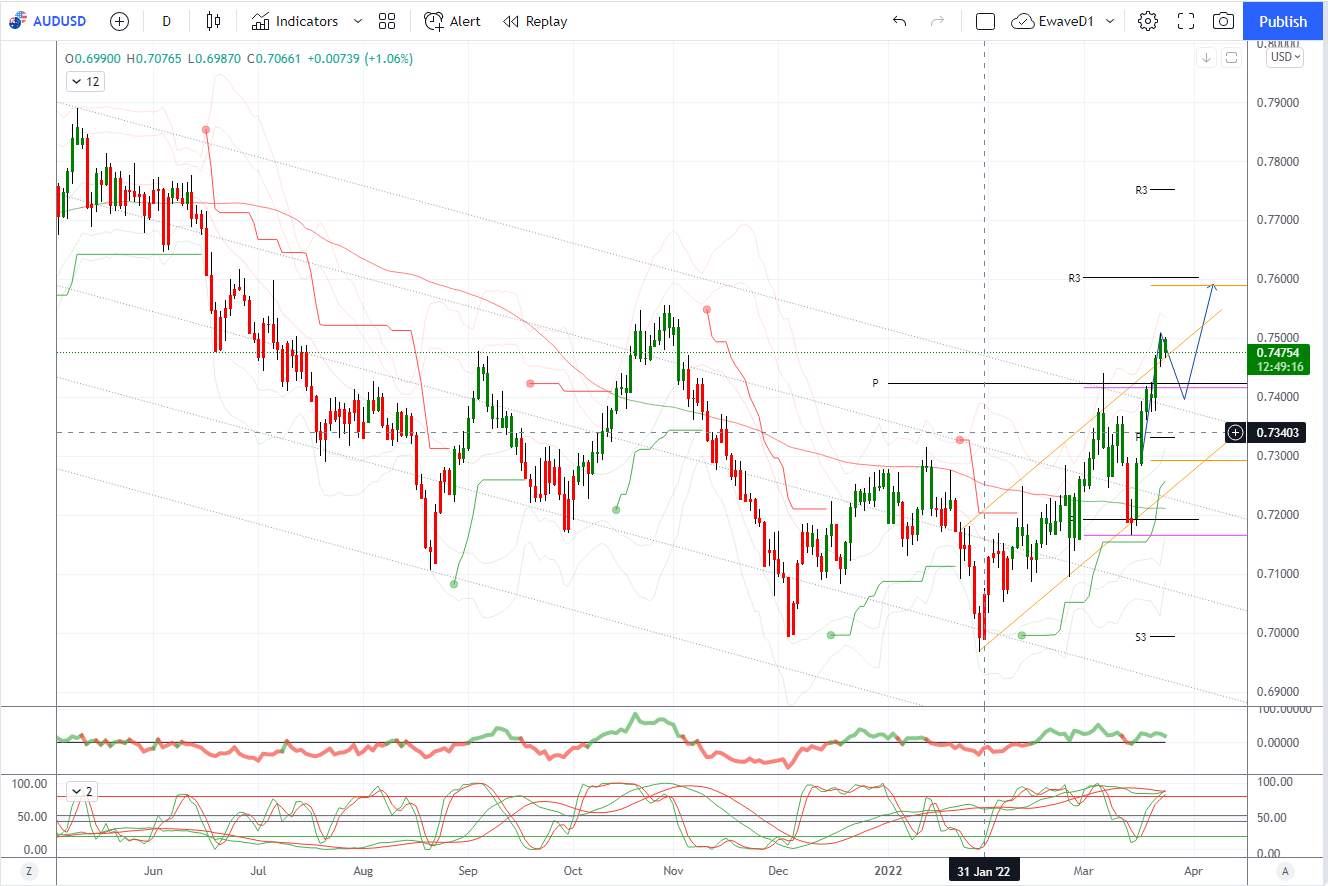The width and height of the screenshot is (1328, 886).
Task: Collapse the 12 indicators legend
Action: tap(84, 82)
